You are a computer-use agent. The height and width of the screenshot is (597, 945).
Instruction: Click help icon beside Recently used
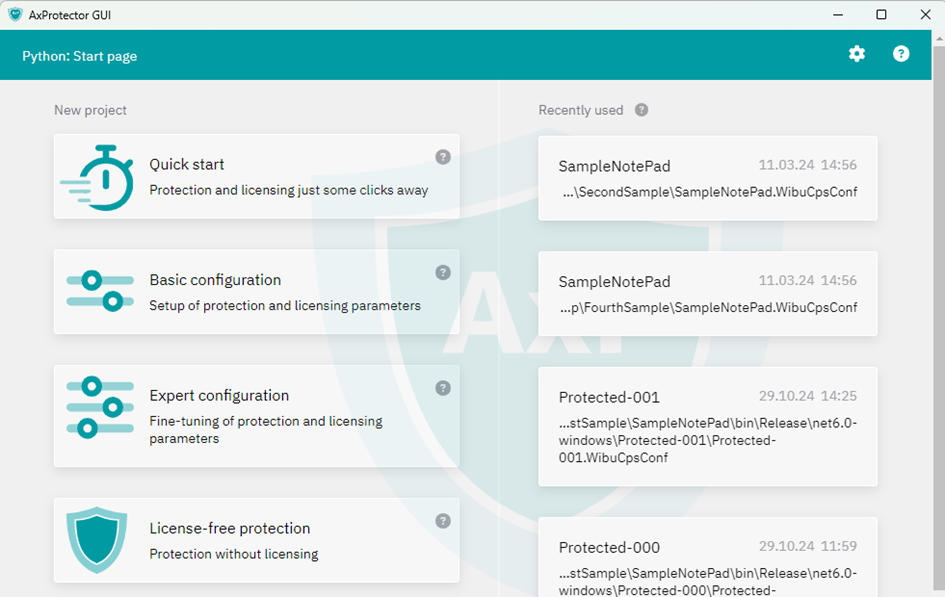[641, 110]
